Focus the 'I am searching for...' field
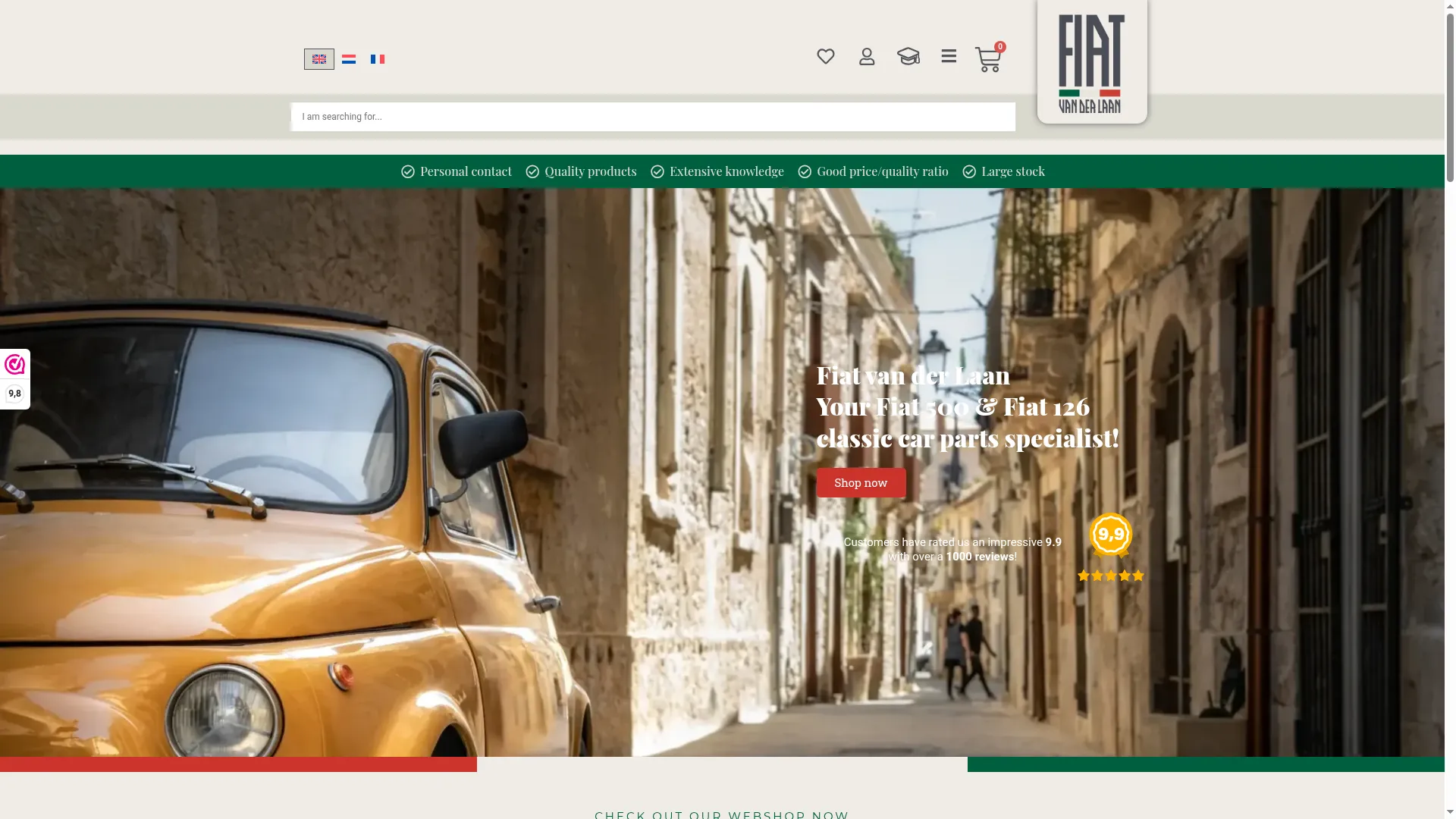The image size is (1456, 819). (x=653, y=117)
